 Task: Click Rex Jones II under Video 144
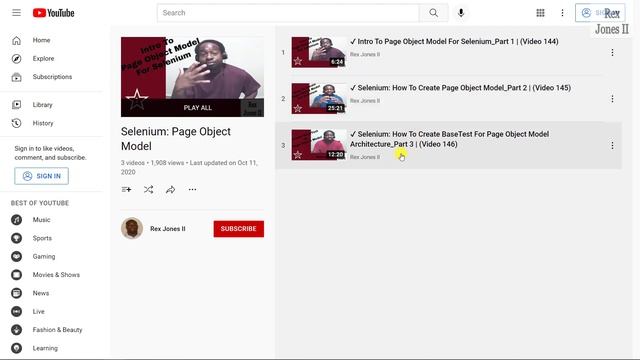click(x=365, y=54)
